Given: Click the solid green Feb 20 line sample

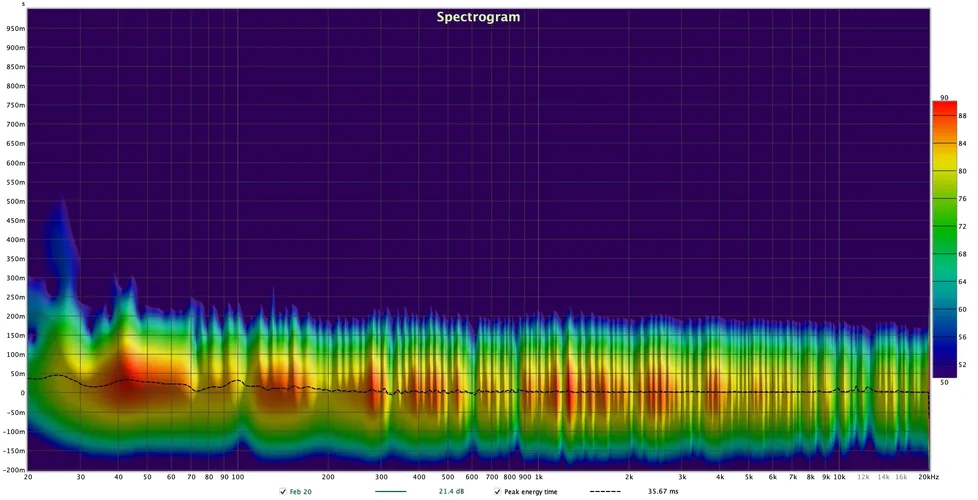Looking at the screenshot, I should coord(391,492).
